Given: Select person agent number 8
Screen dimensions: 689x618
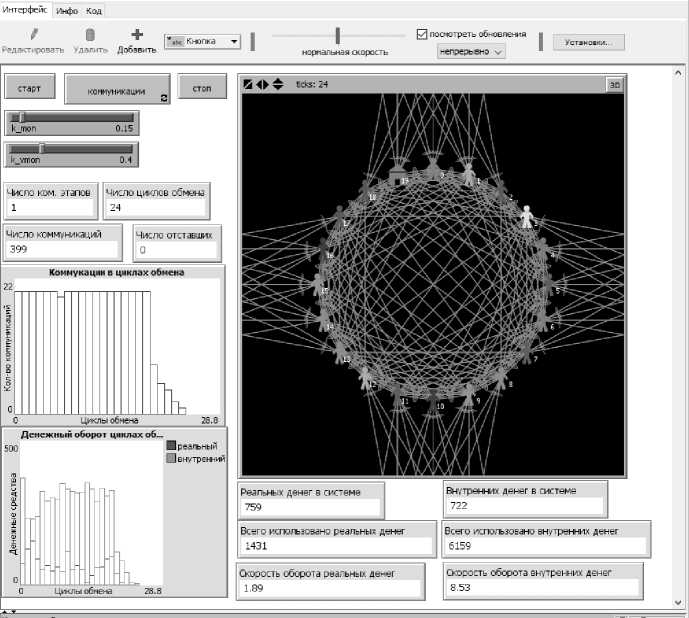Looking at the screenshot, I should [x=501, y=378].
